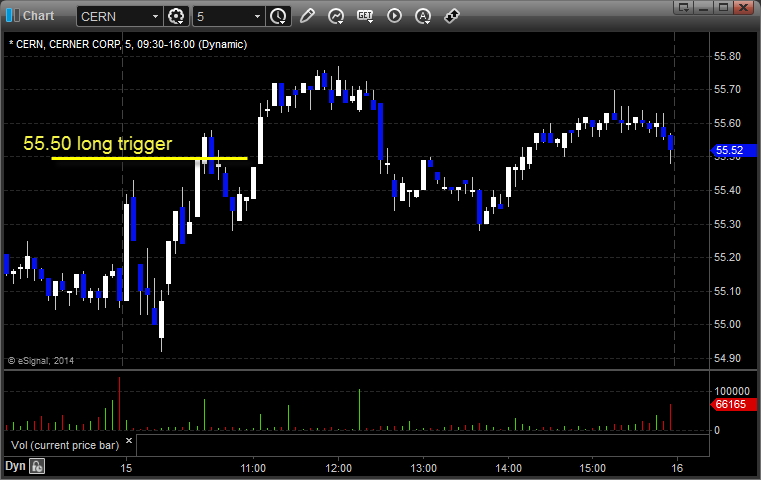Open the studies line-chart icon menu
Viewport: 761px width, 480px height.
[x=336, y=16]
